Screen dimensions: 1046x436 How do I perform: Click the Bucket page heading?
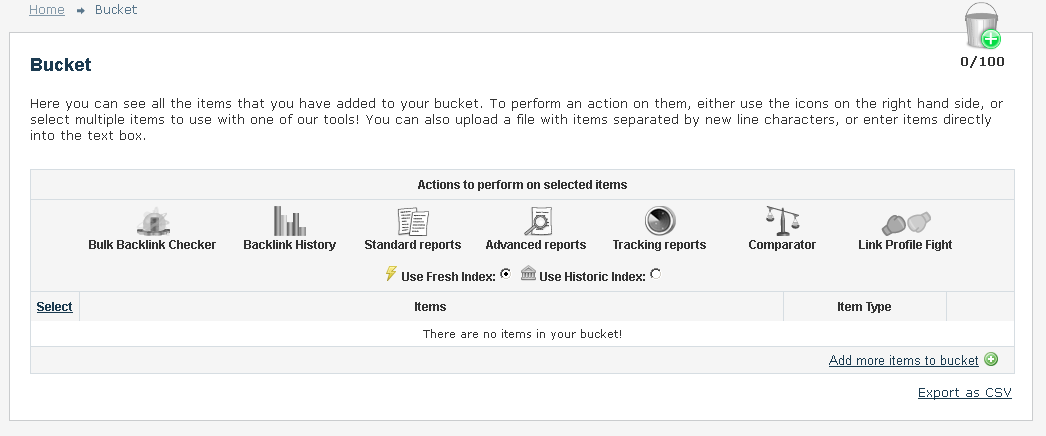[61, 65]
